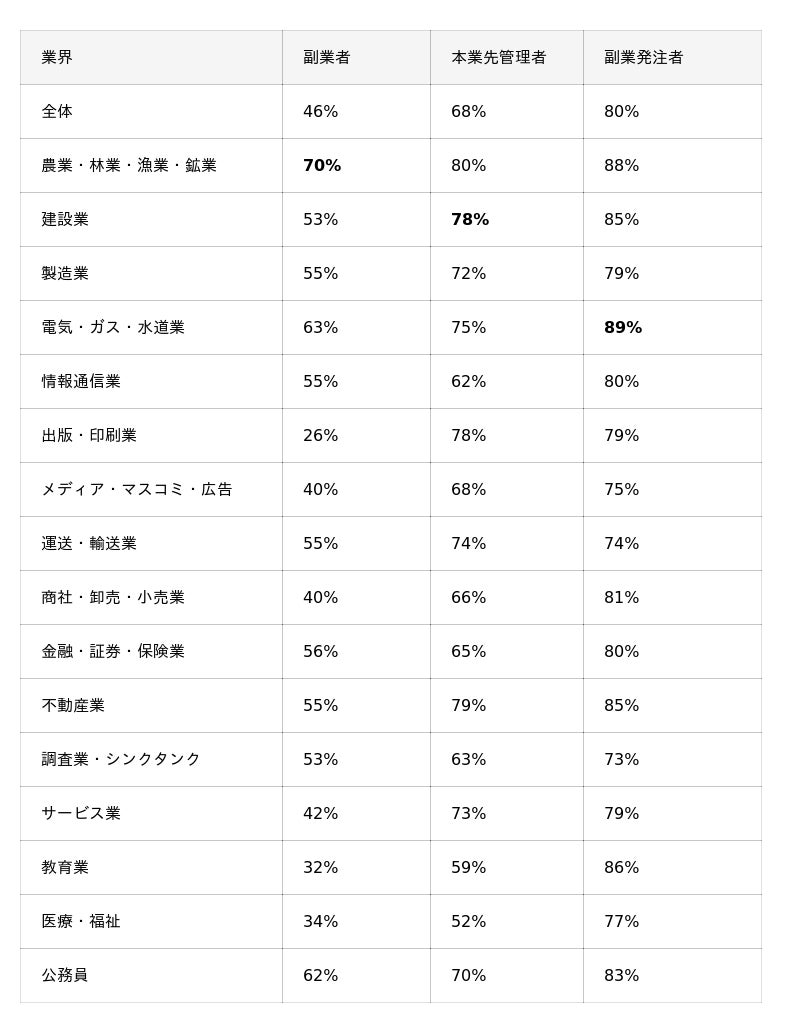Click the 副業者 column header

click(327, 58)
